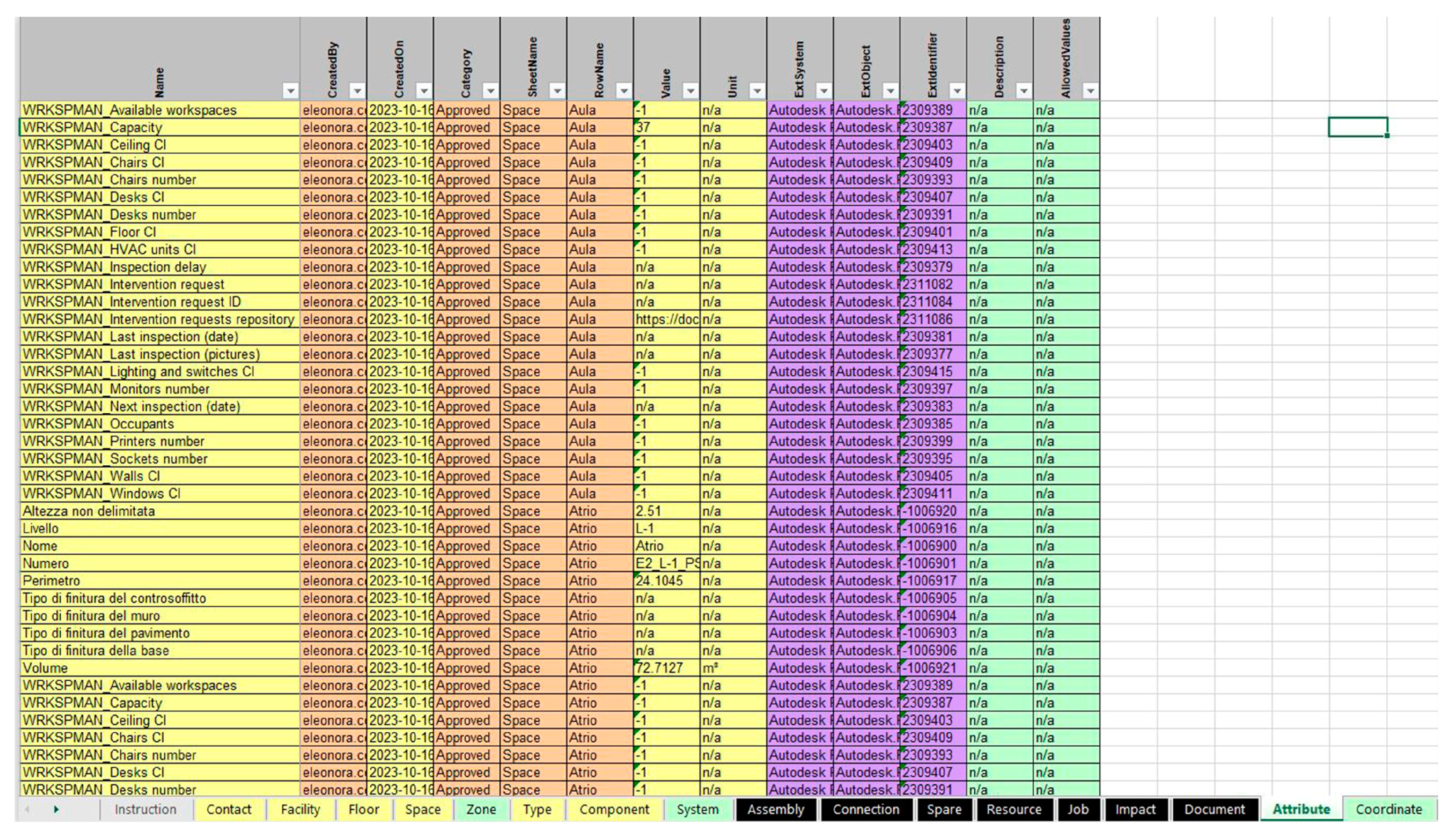Open the Value column filter dropdown
The height and width of the screenshot is (836, 1456).
point(690,90)
